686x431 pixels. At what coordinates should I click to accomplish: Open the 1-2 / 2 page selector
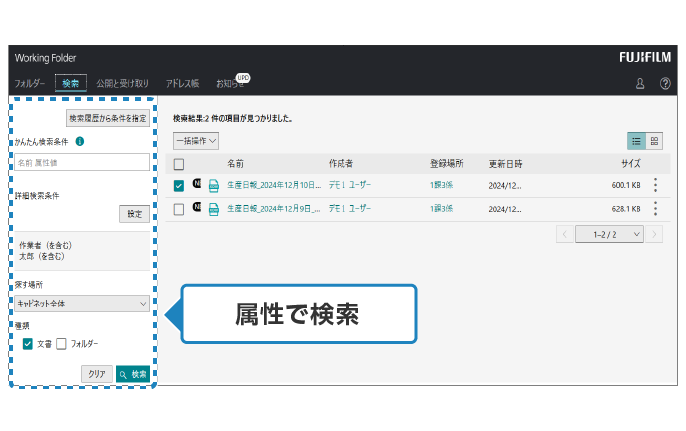coord(609,234)
